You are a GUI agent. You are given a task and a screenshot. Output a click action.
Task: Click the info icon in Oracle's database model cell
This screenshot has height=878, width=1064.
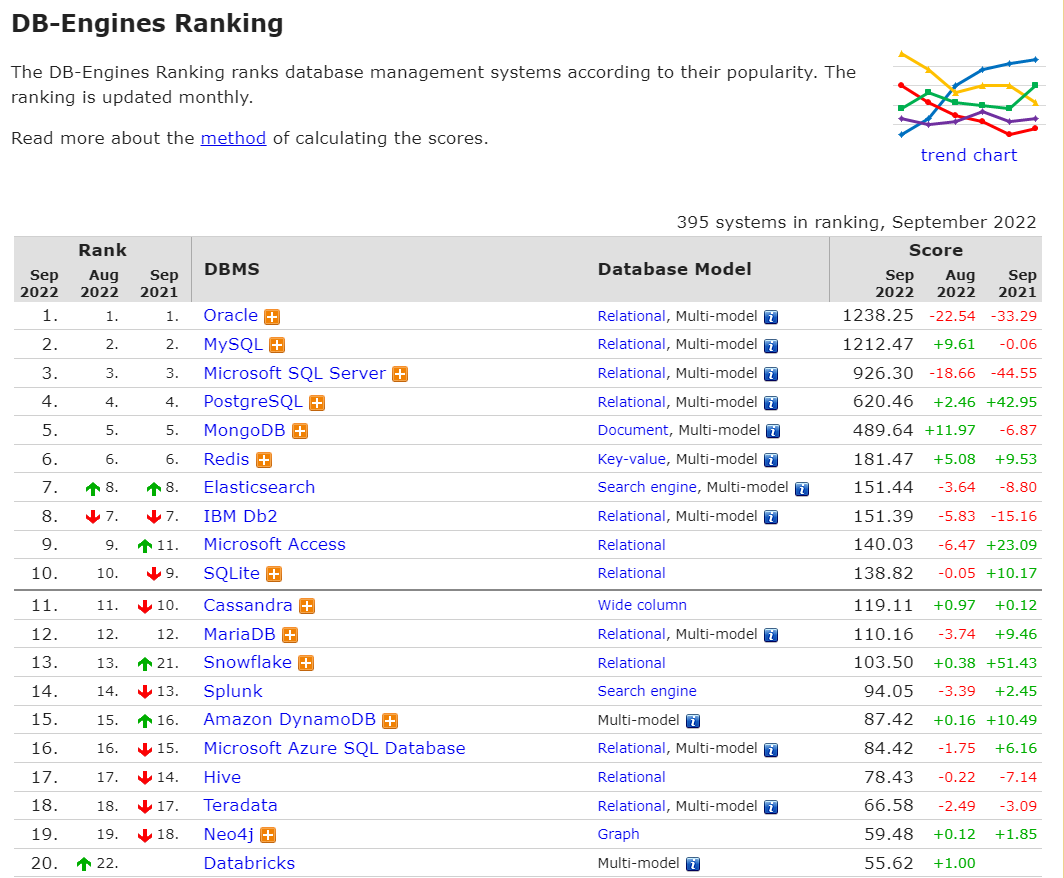coord(771,317)
